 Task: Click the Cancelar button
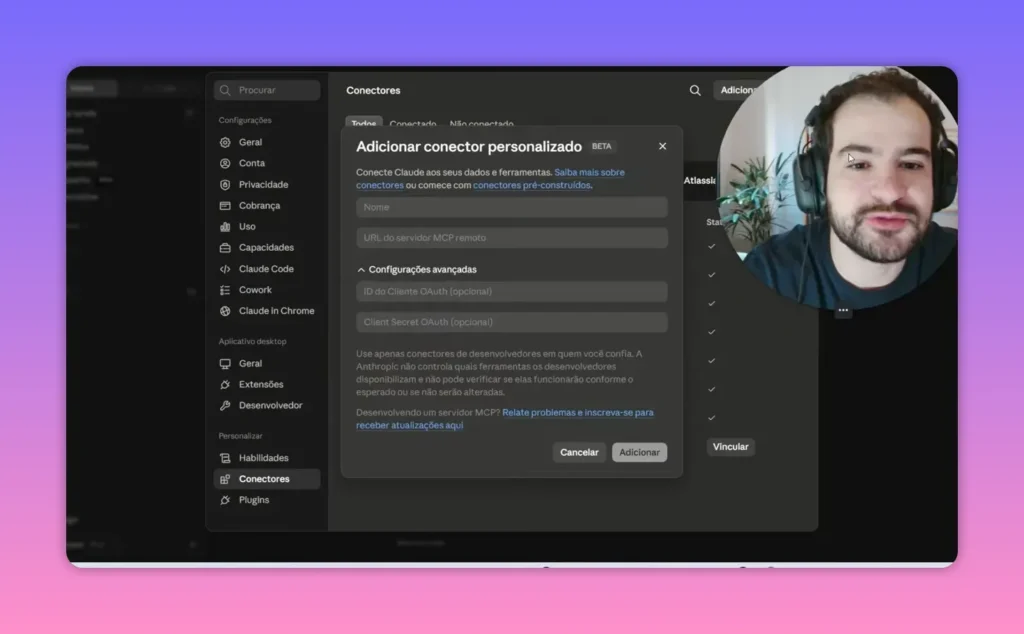pos(579,452)
